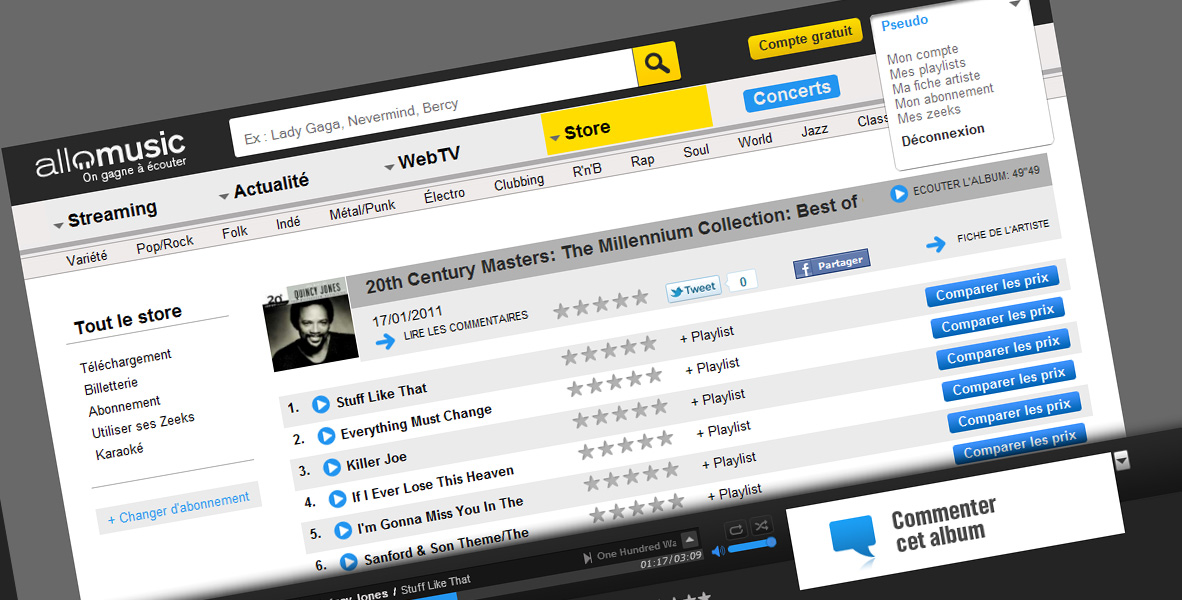The image size is (1182, 600).
Task: Open Ma fiche artiste in the Pseudo menu
Action: pyautogui.click(x=936, y=81)
